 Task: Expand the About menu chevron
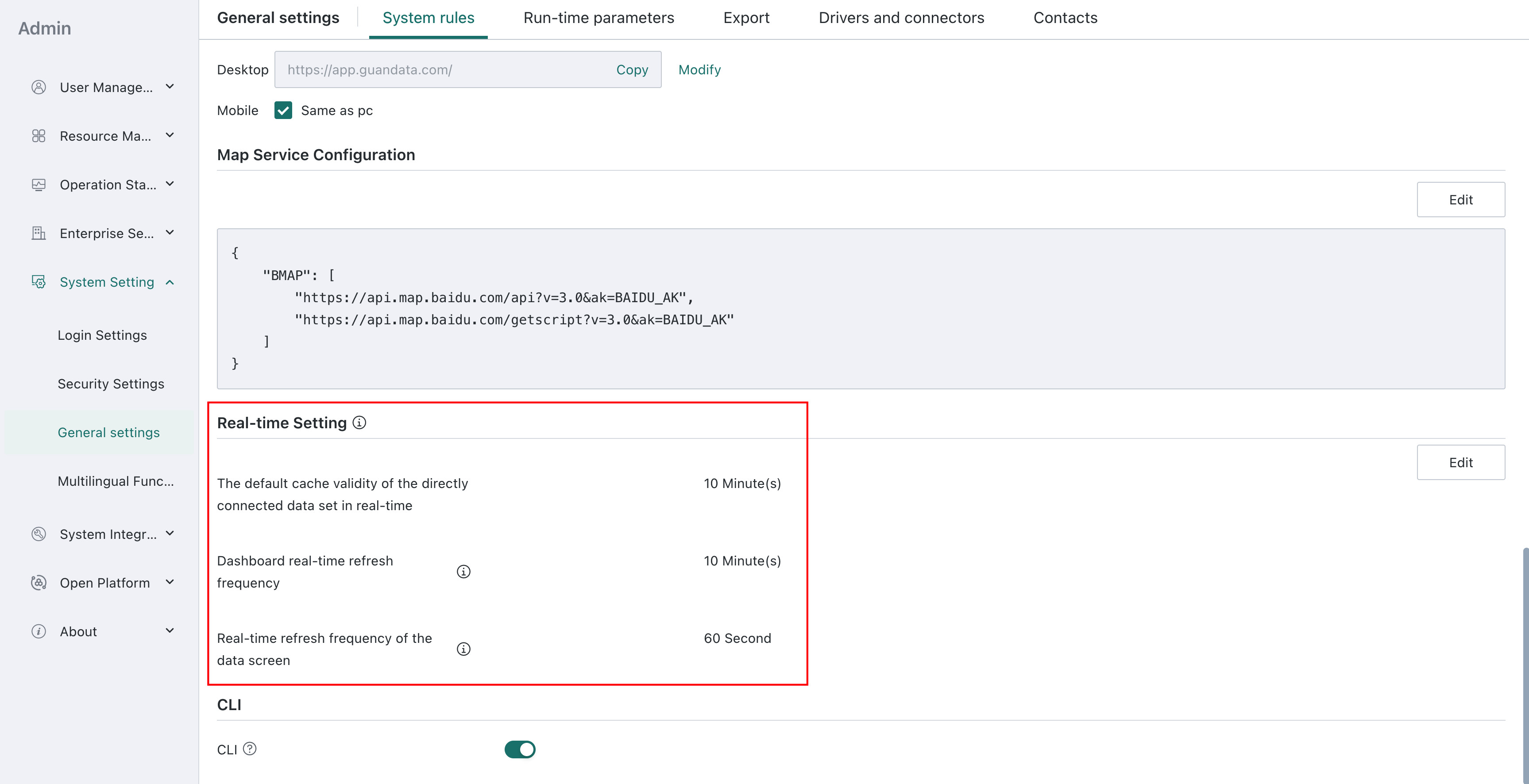pos(170,630)
